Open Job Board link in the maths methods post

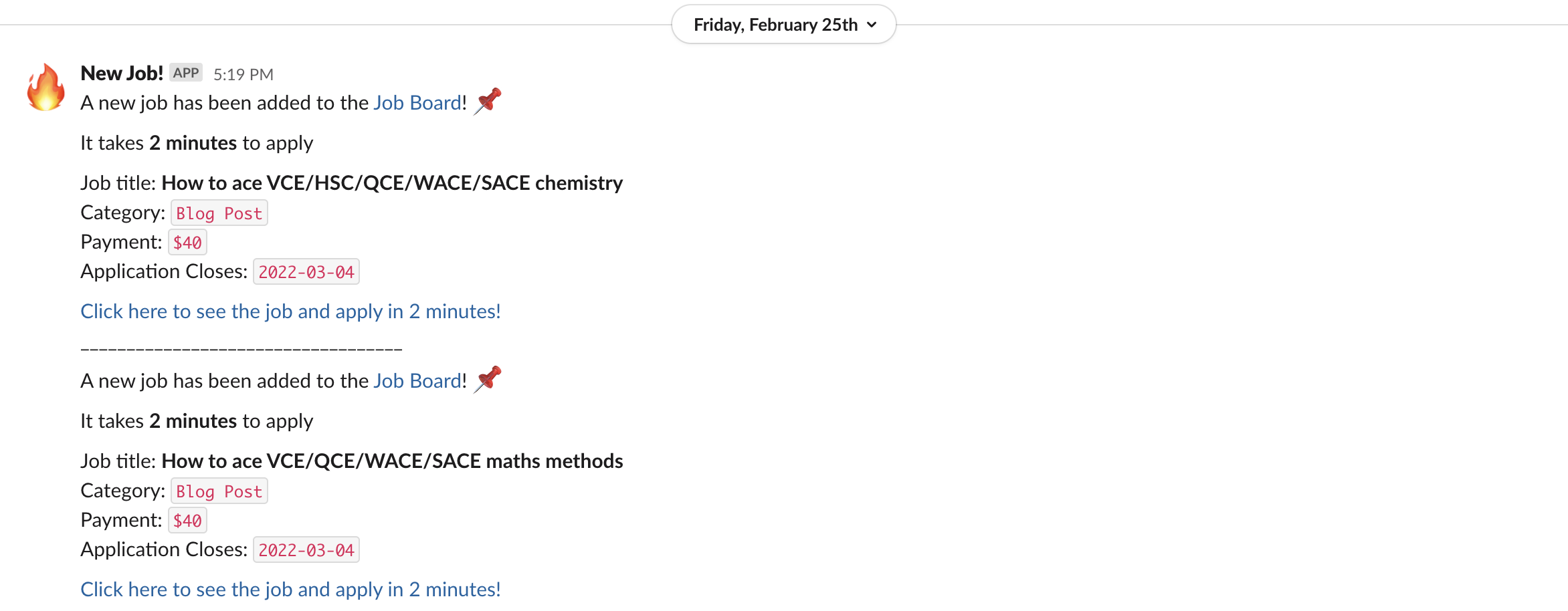[x=417, y=381]
